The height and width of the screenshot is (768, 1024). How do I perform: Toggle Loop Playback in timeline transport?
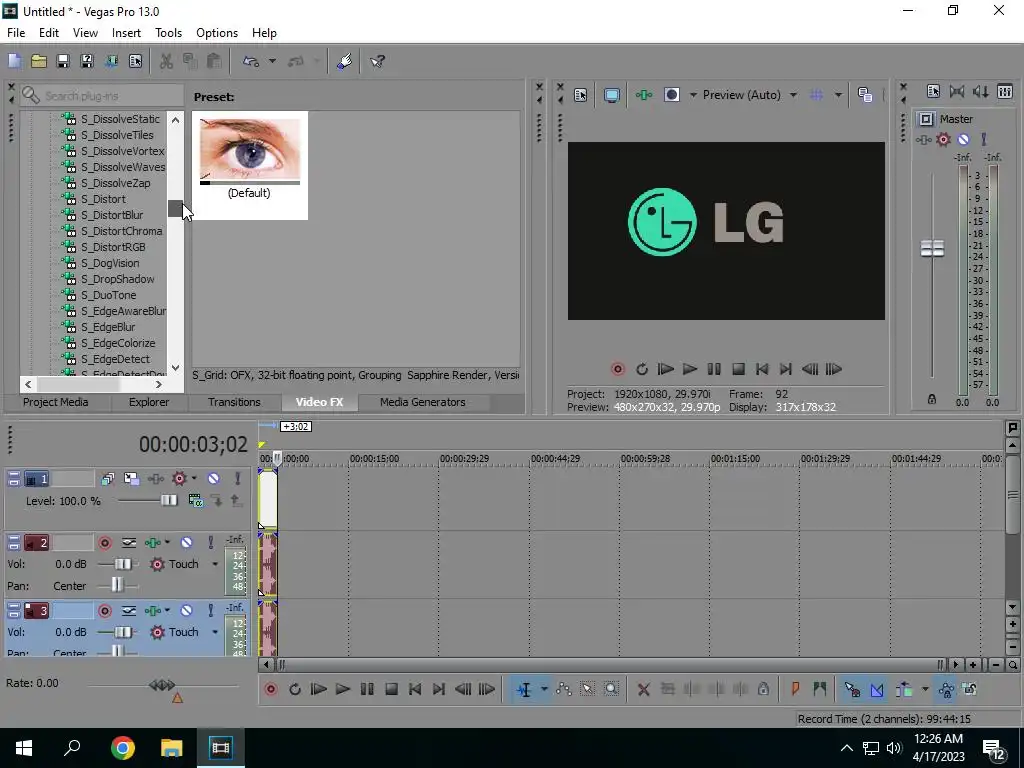pyautogui.click(x=295, y=689)
